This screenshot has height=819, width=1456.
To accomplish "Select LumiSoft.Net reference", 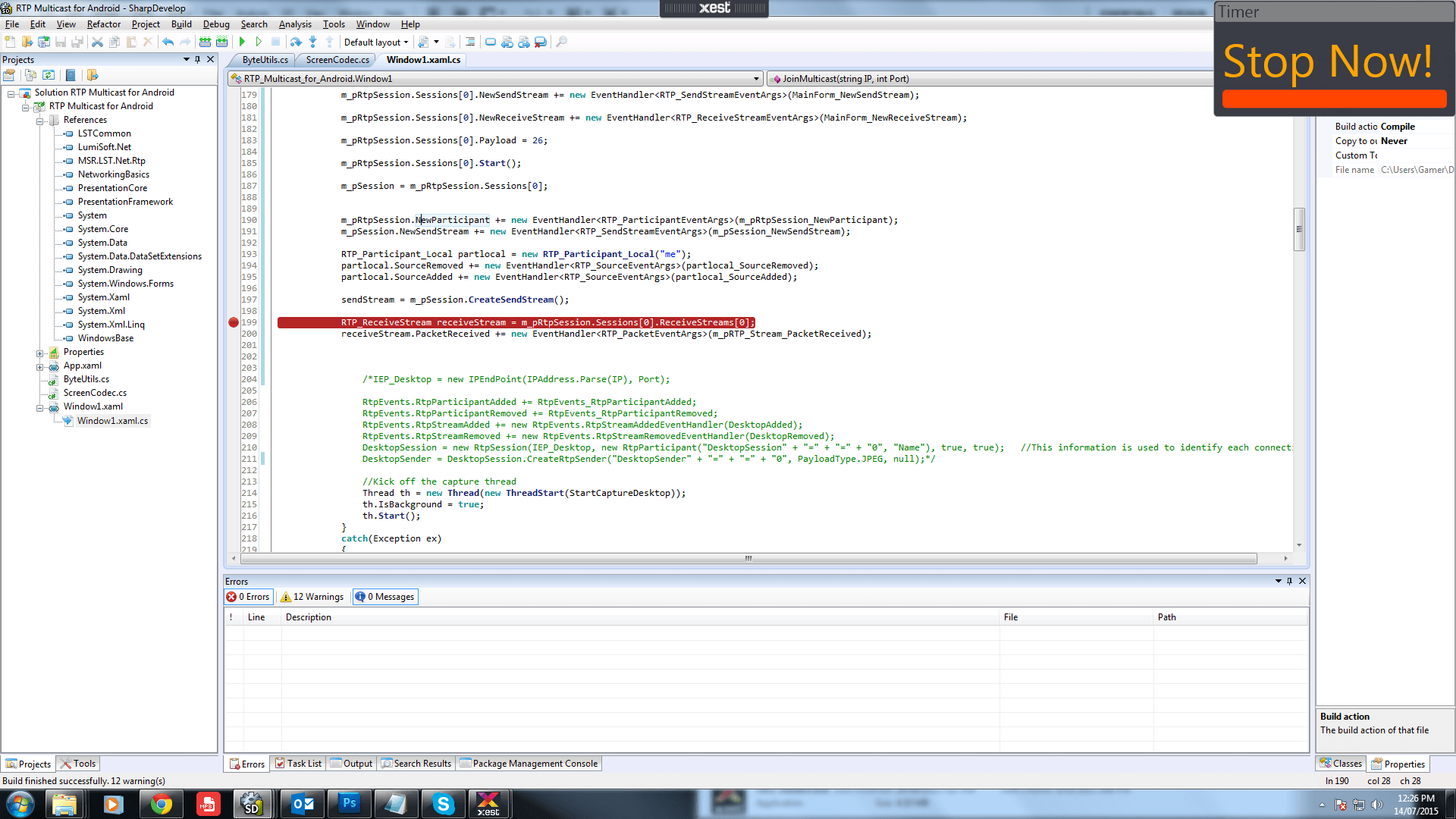I will click(x=104, y=147).
